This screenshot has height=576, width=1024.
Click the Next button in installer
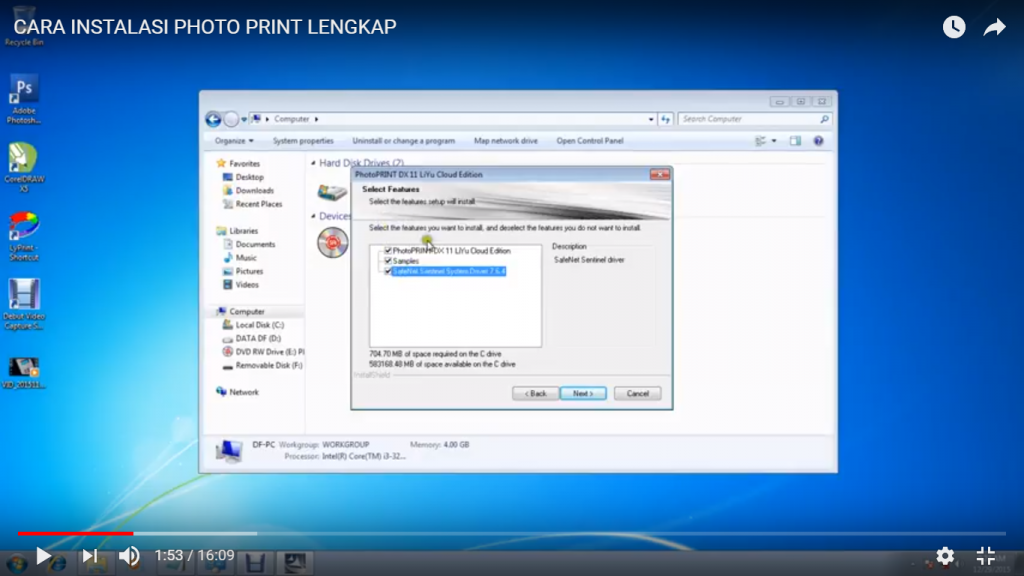coord(583,393)
